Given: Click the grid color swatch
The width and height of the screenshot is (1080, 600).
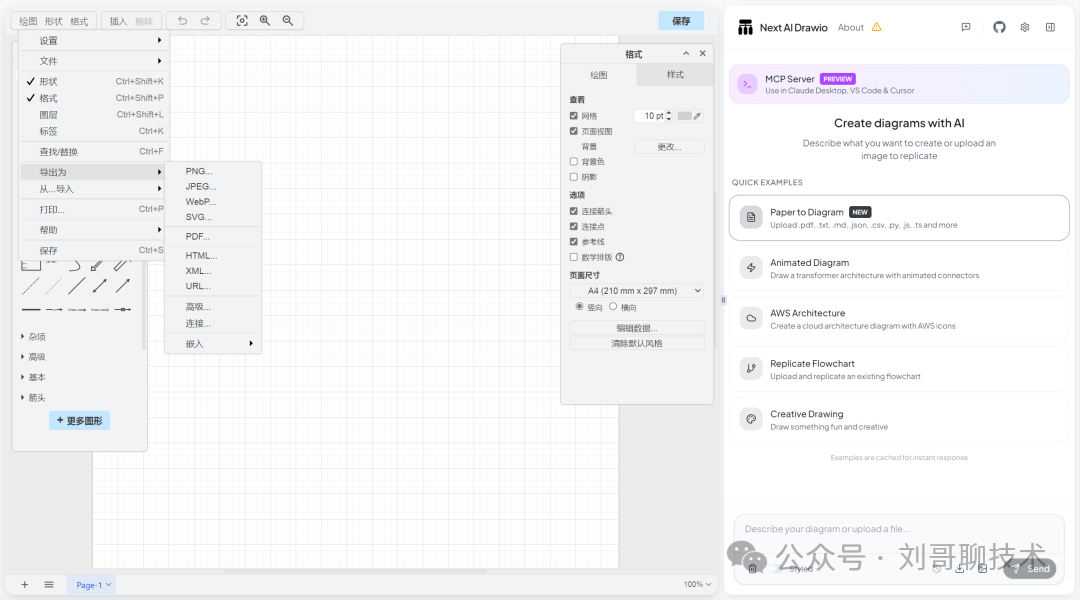Looking at the screenshot, I should pos(685,116).
